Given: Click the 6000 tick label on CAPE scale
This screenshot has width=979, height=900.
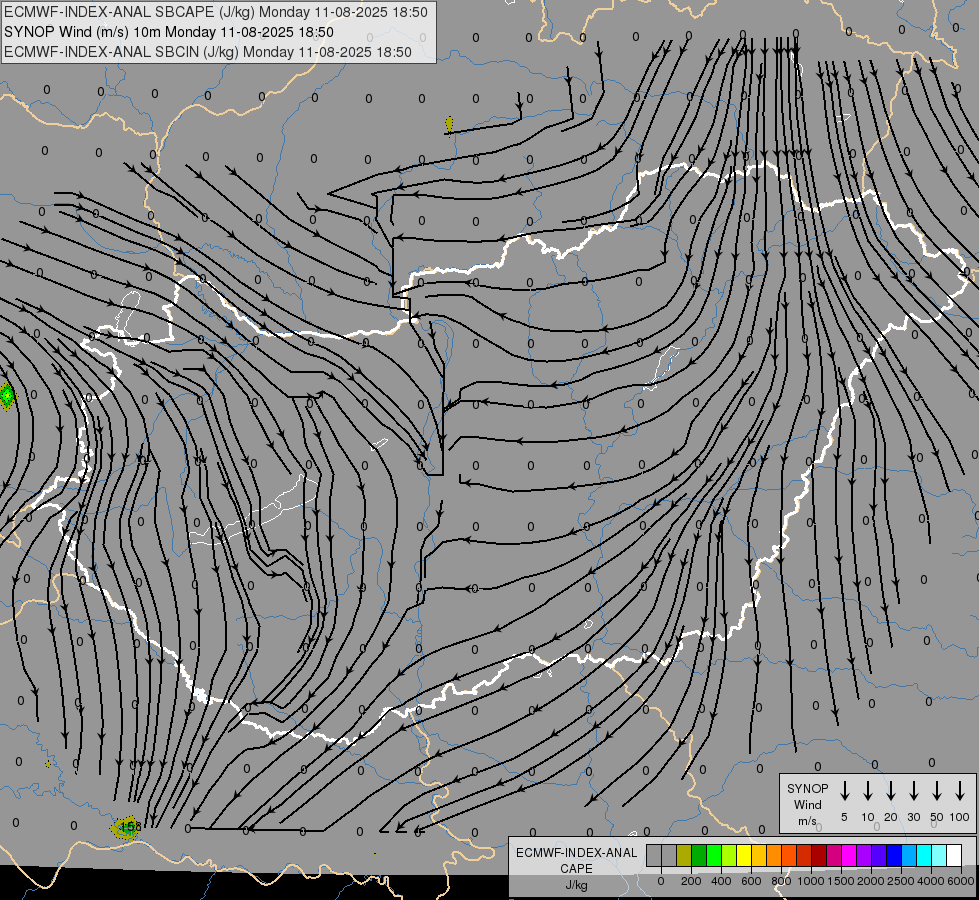Looking at the screenshot, I should (961, 881).
